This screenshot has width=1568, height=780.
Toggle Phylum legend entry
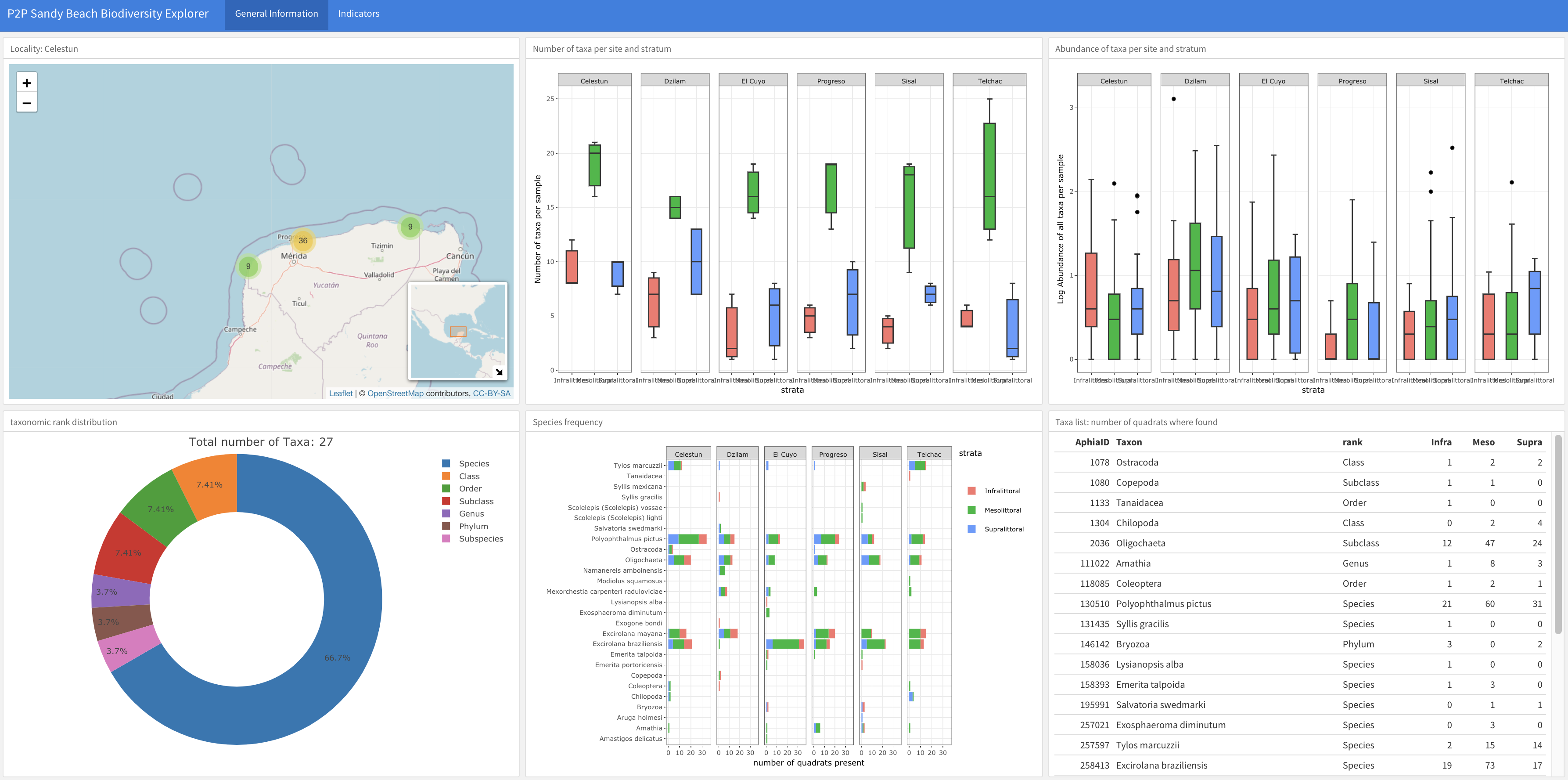pos(473,526)
